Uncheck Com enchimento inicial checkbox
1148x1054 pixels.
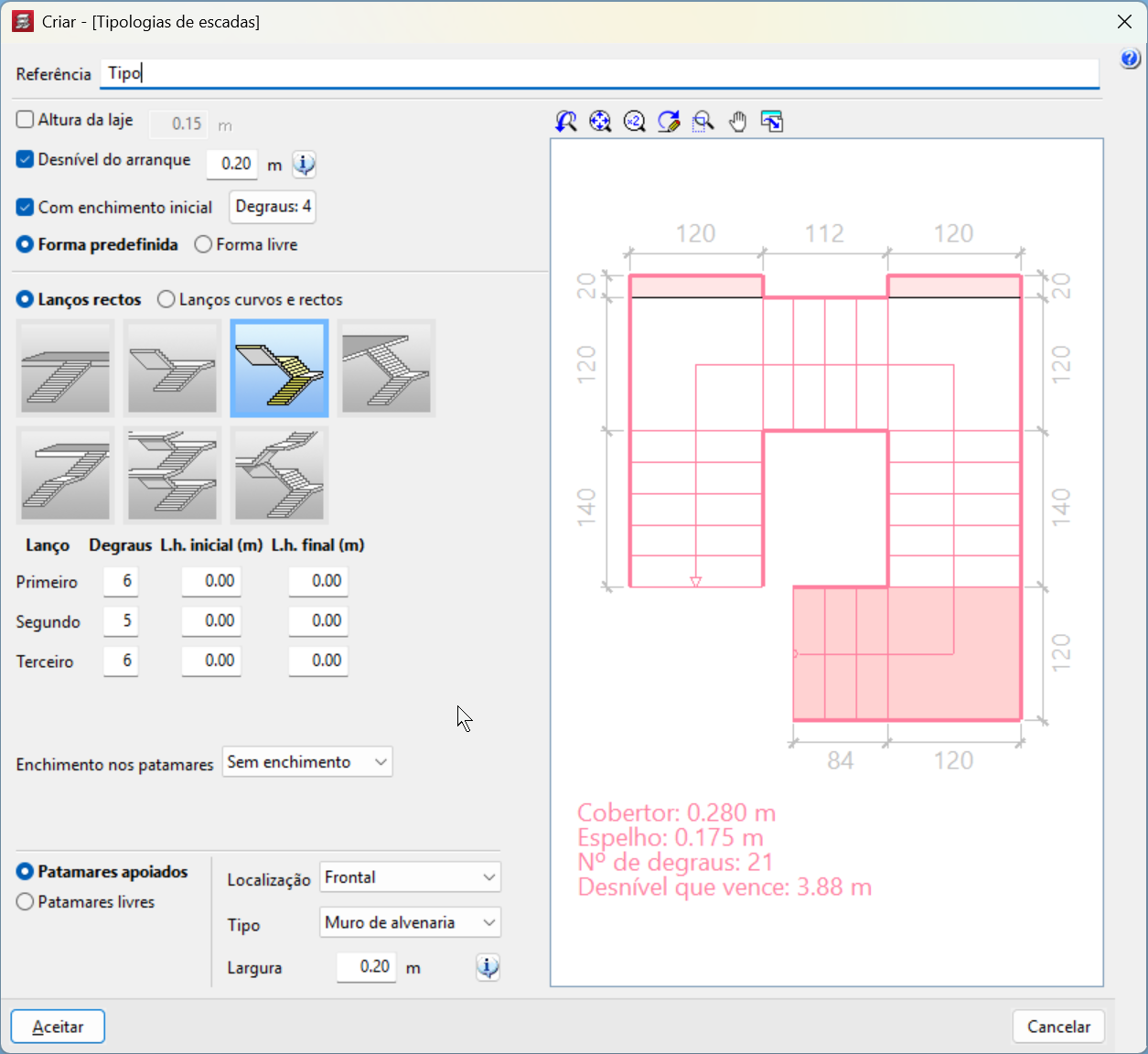tap(26, 208)
